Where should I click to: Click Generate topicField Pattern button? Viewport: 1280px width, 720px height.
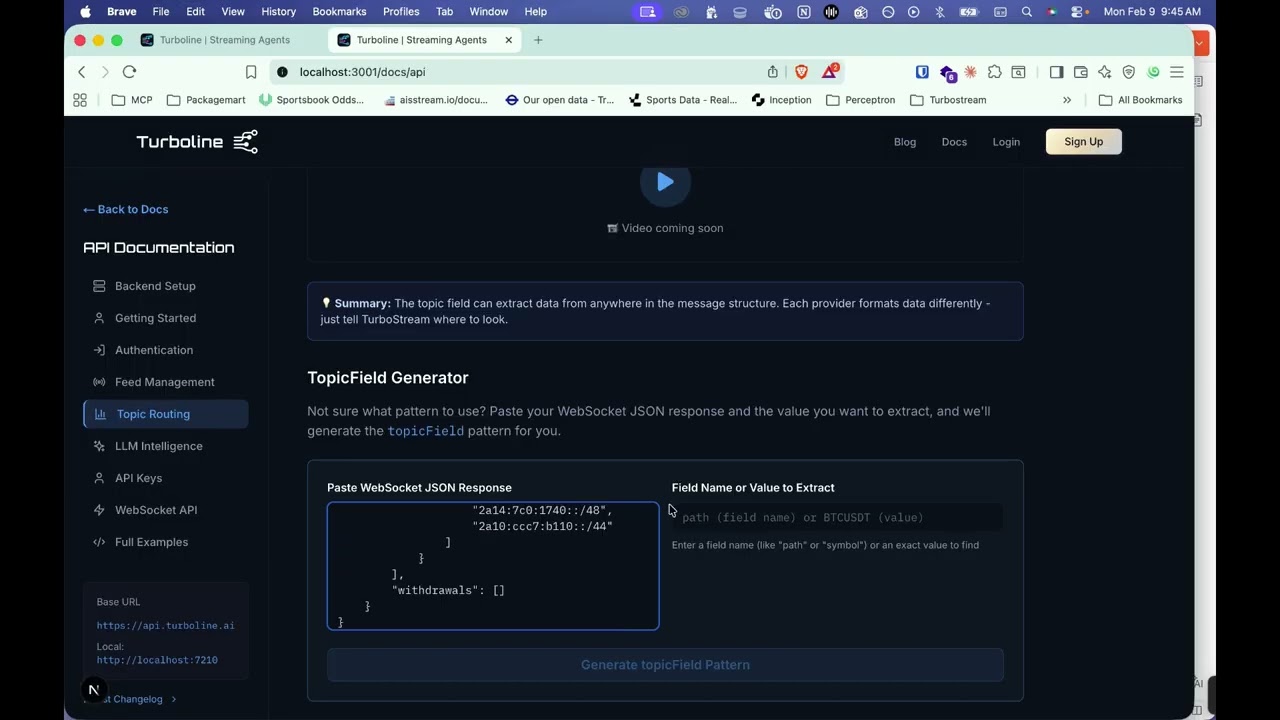point(665,665)
